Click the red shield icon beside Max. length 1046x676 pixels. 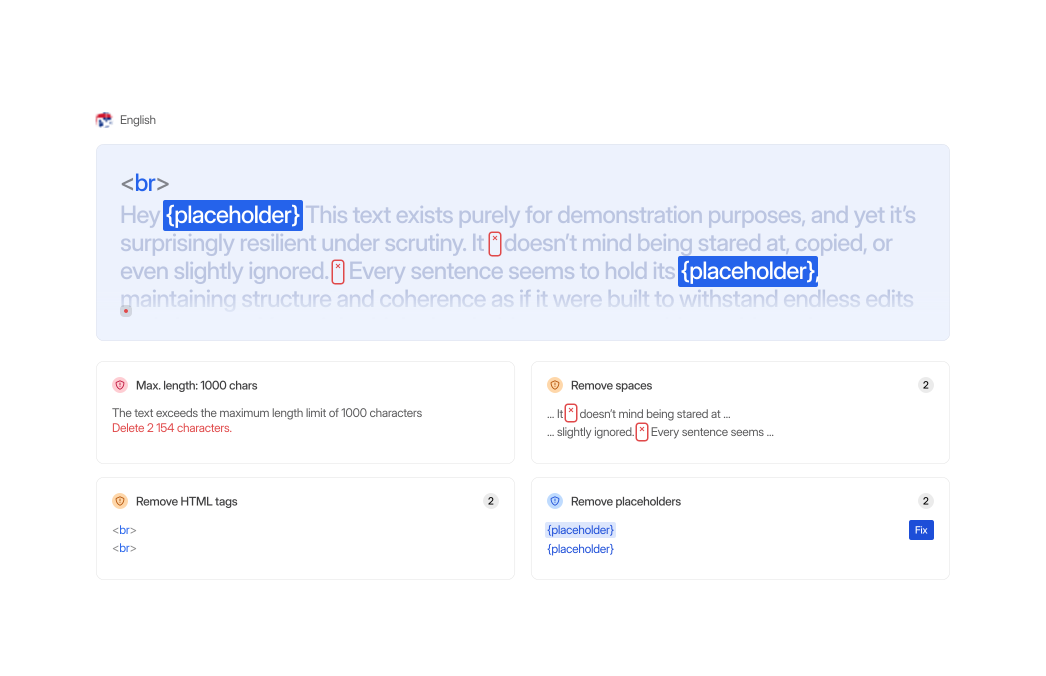pos(120,385)
